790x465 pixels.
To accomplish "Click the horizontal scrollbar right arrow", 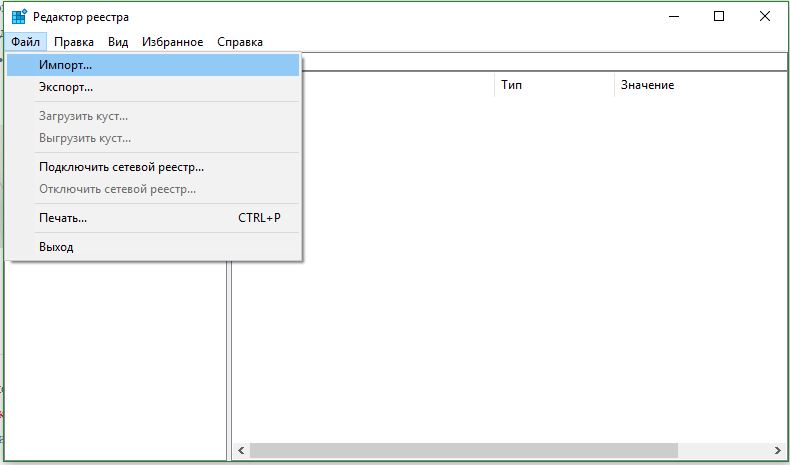I will pyautogui.click(x=777, y=450).
